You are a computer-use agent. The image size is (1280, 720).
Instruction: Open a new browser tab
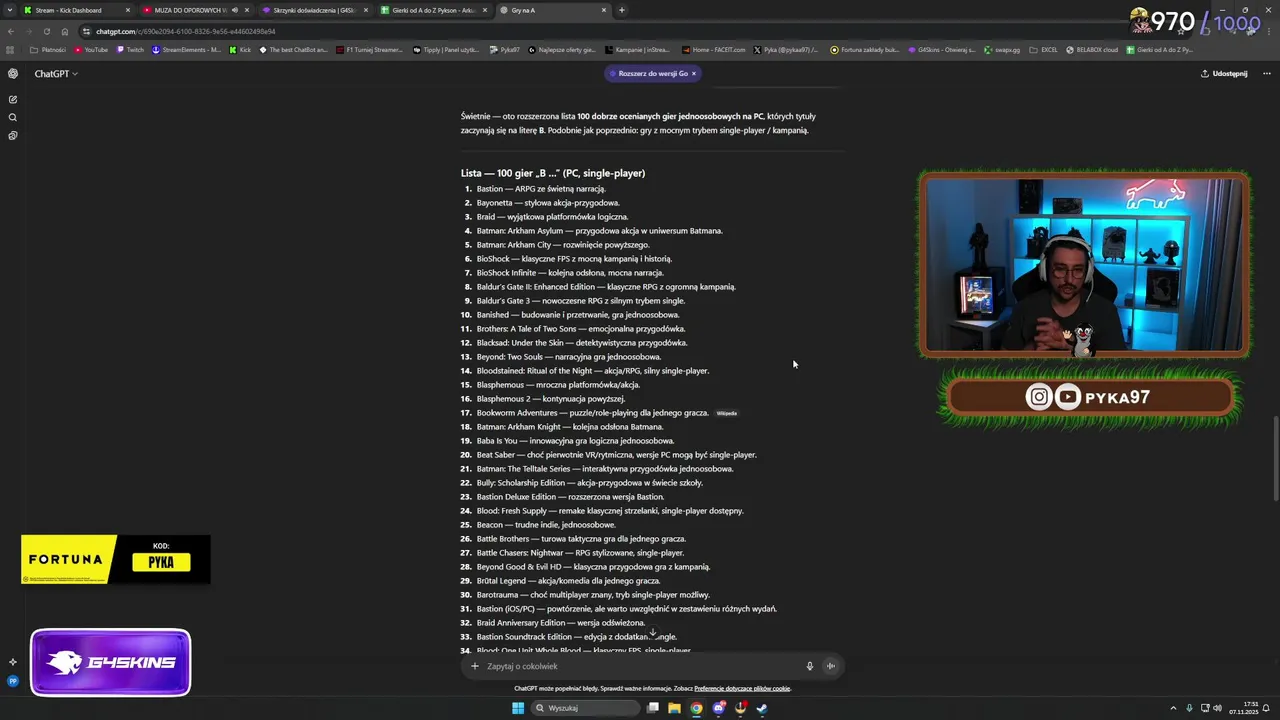(x=622, y=10)
